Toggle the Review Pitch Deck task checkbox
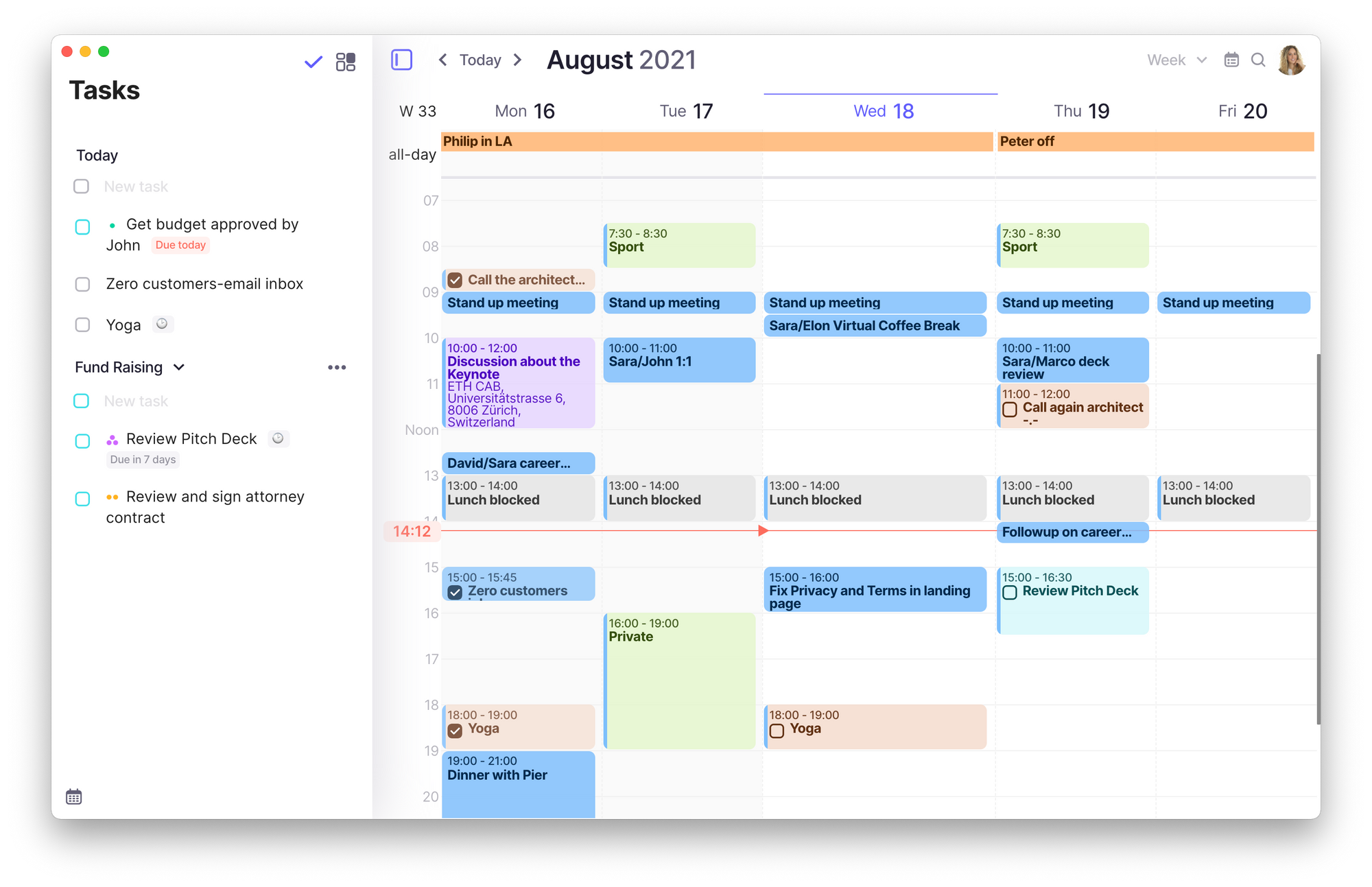The width and height of the screenshot is (1372, 887). (x=82, y=438)
